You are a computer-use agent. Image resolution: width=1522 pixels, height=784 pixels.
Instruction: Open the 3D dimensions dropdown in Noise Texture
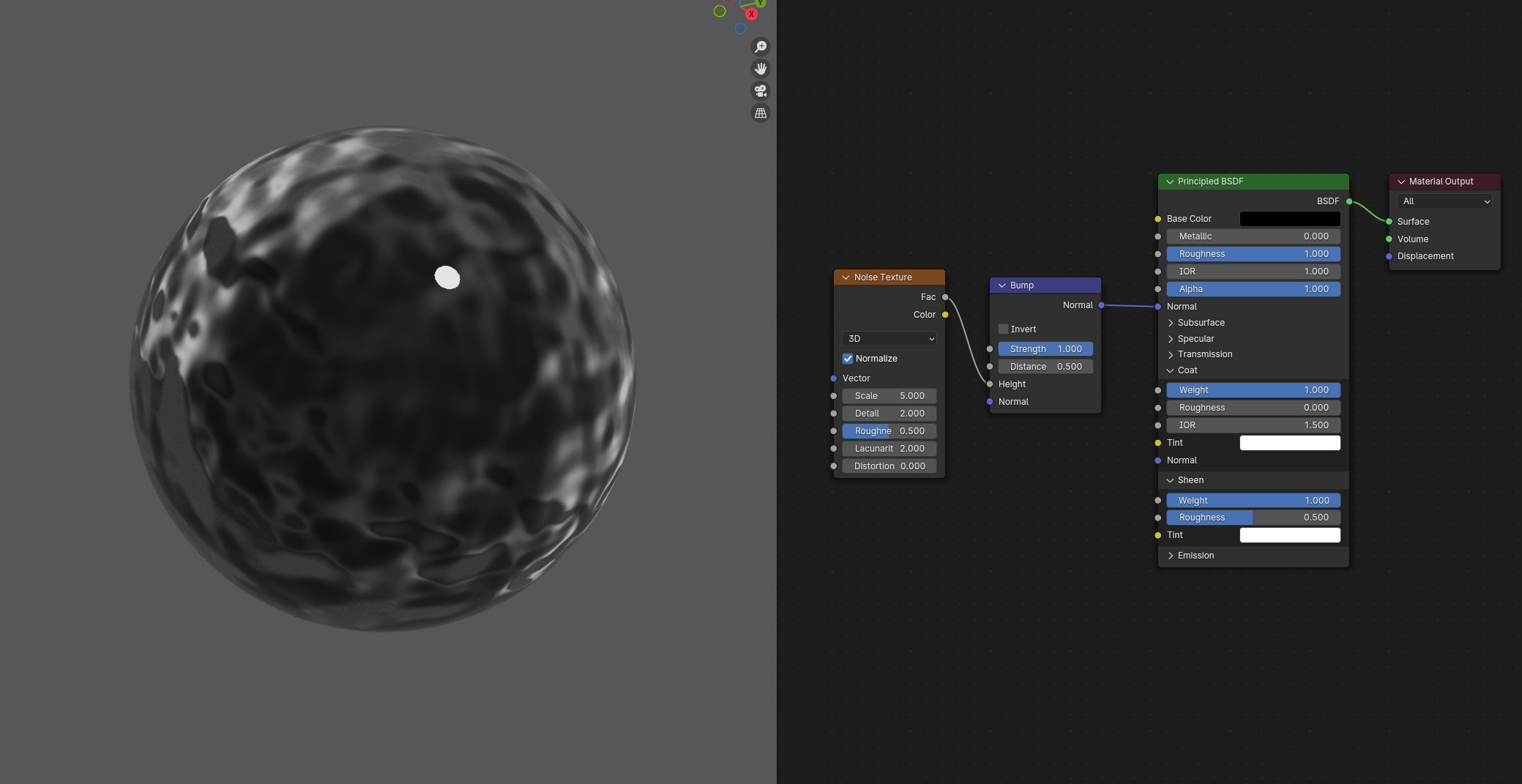[x=889, y=339]
